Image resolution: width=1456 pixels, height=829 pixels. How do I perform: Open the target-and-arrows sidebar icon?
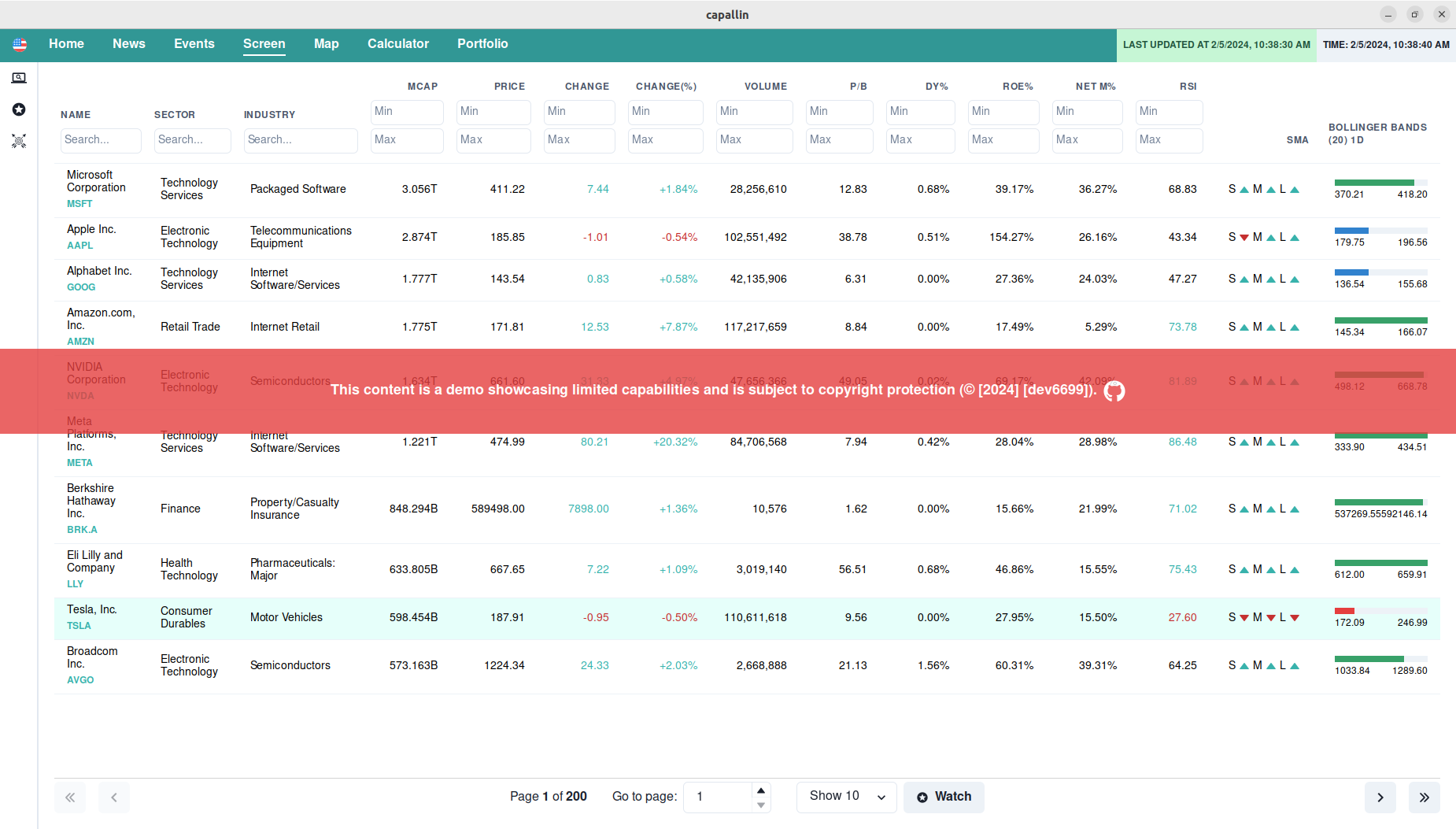coord(19,141)
